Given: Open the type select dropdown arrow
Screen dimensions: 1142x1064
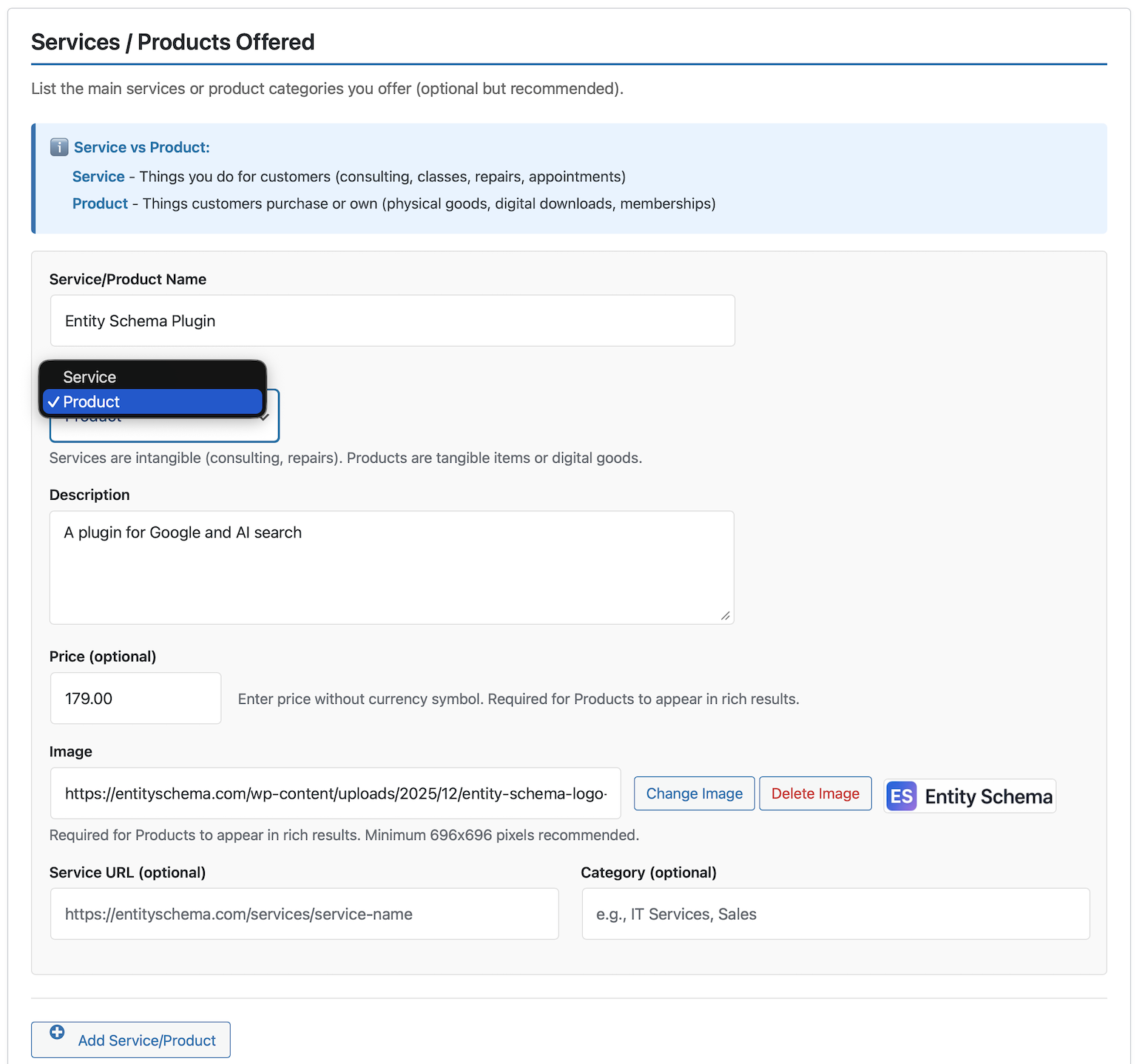Looking at the screenshot, I should pos(265,418).
